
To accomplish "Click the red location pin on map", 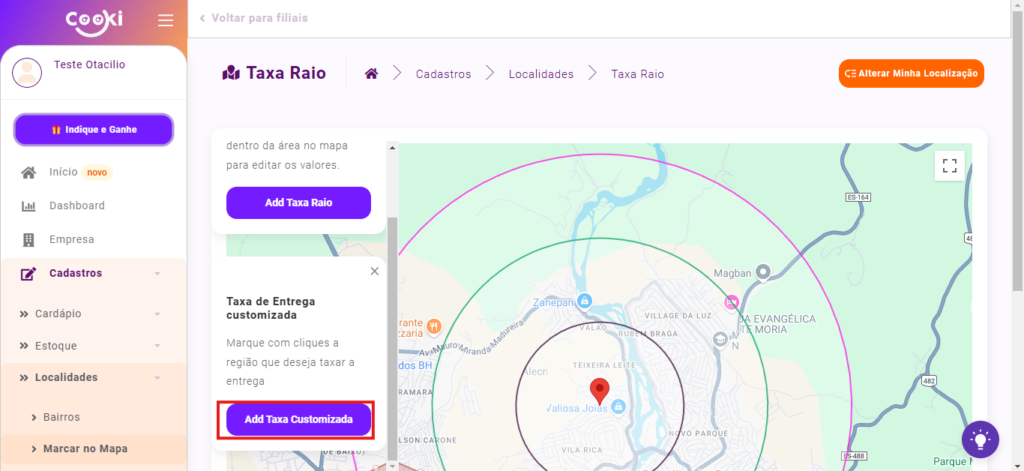I will 599,390.
